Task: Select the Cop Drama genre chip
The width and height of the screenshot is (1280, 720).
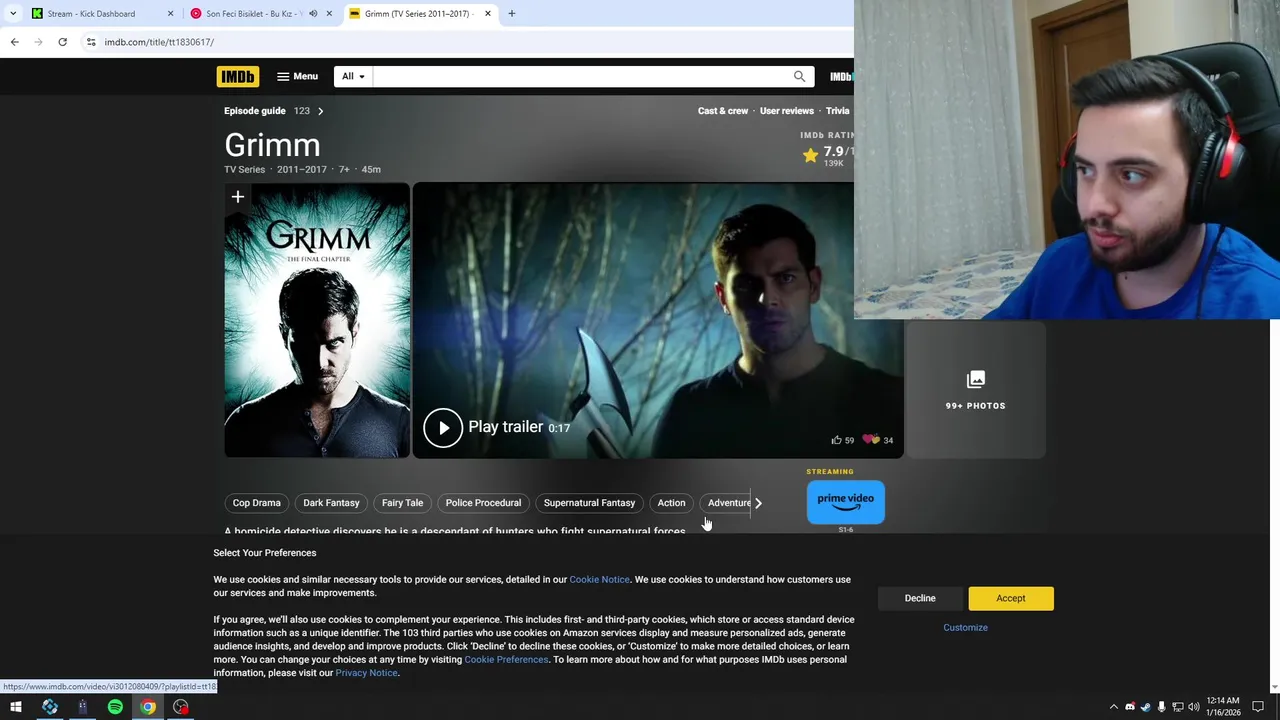Action: click(257, 503)
